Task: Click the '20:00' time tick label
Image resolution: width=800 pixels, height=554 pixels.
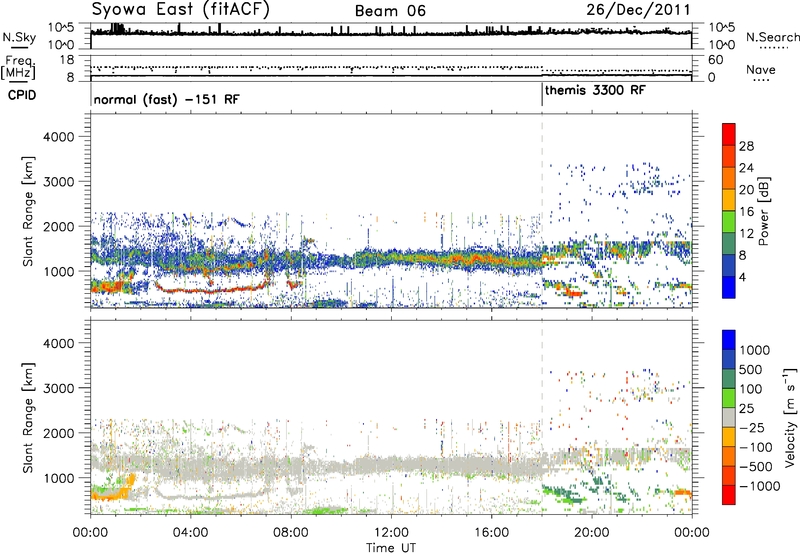Action: [x=591, y=533]
